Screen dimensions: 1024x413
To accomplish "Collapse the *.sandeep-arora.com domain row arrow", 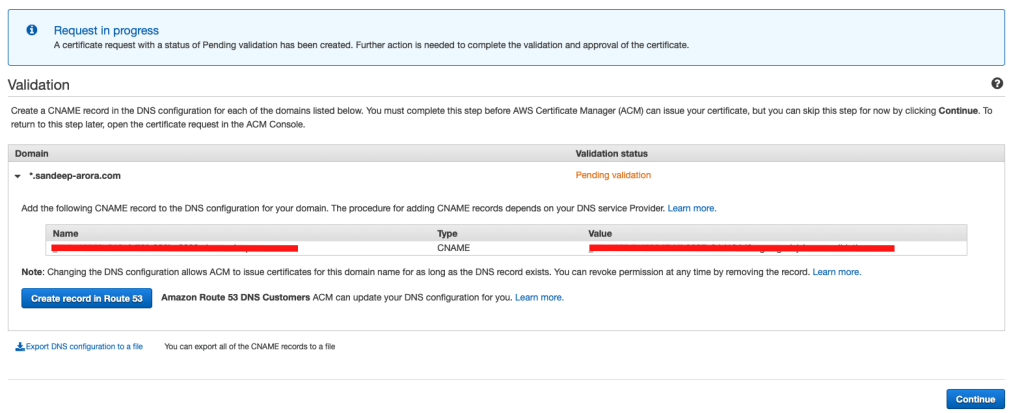I will 18,175.
